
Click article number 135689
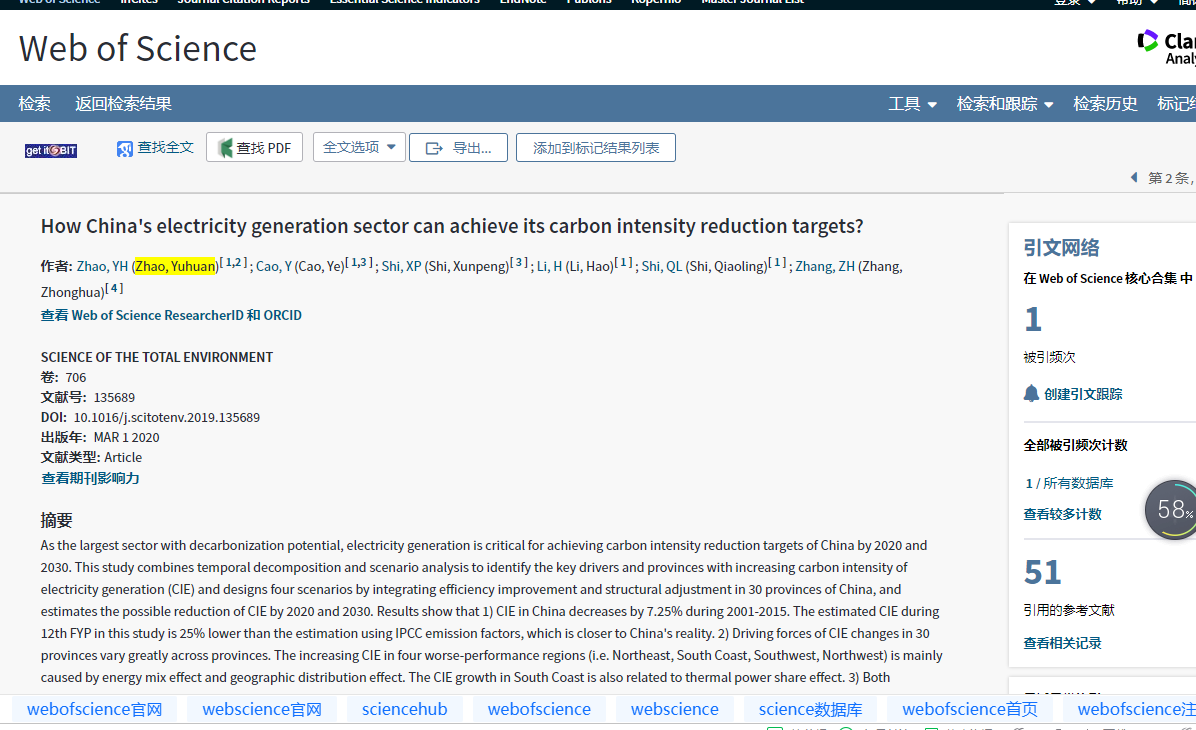pos(114,397)
